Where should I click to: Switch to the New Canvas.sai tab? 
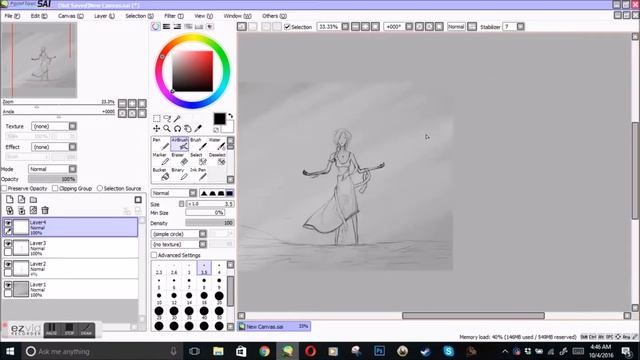[274, 327]
